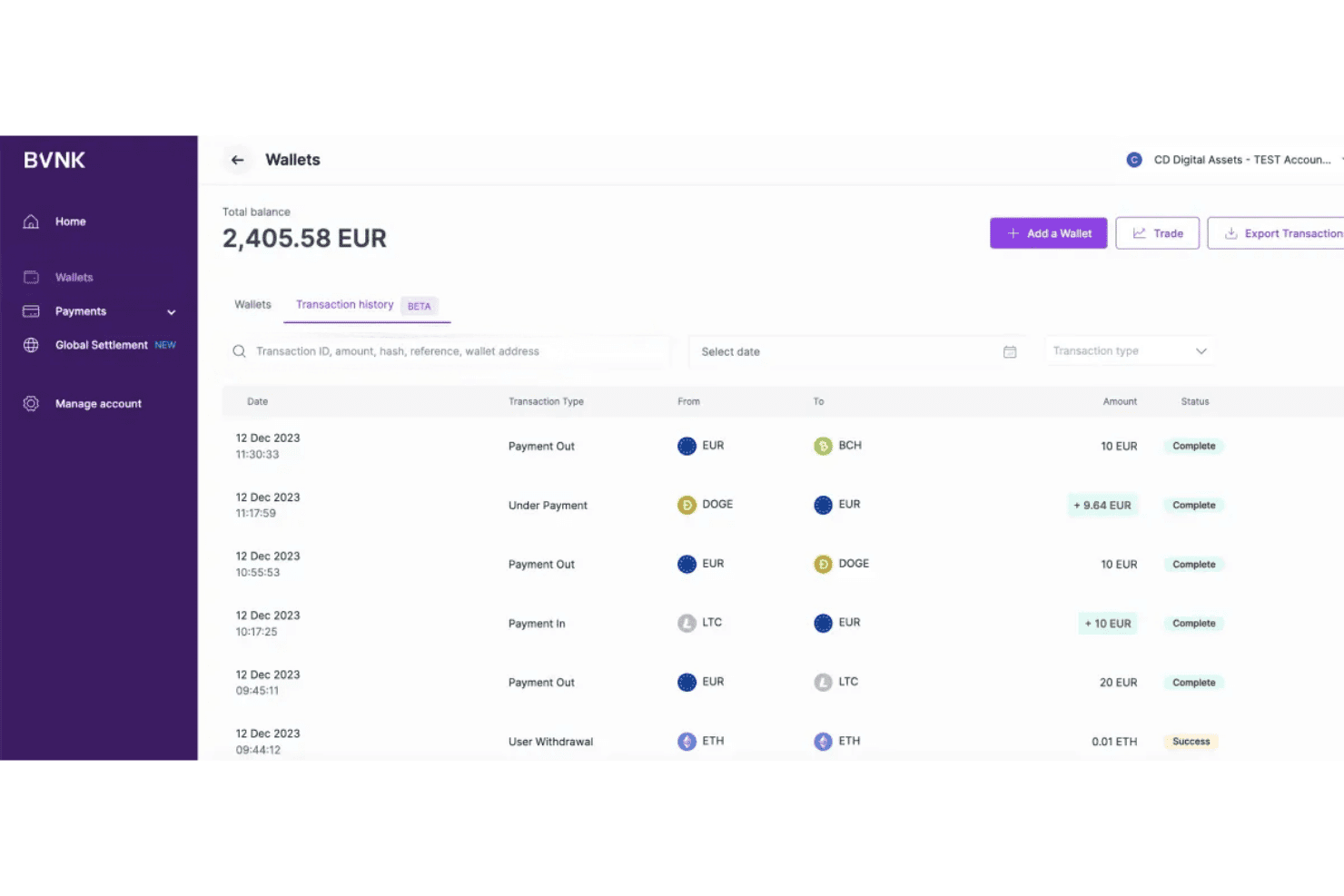
Task: Switch to the Wallets tab
Action: point(252,305)
